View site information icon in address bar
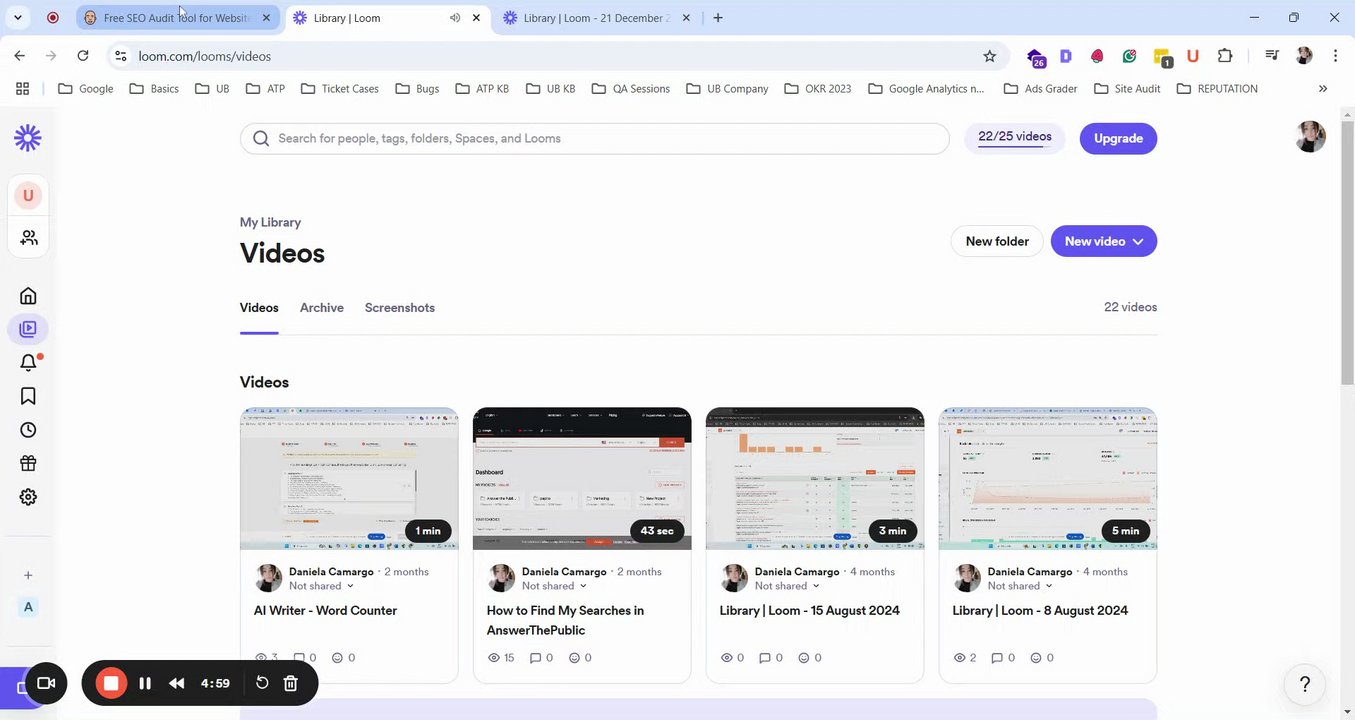The image size is (1355, 720). [120, 56]
